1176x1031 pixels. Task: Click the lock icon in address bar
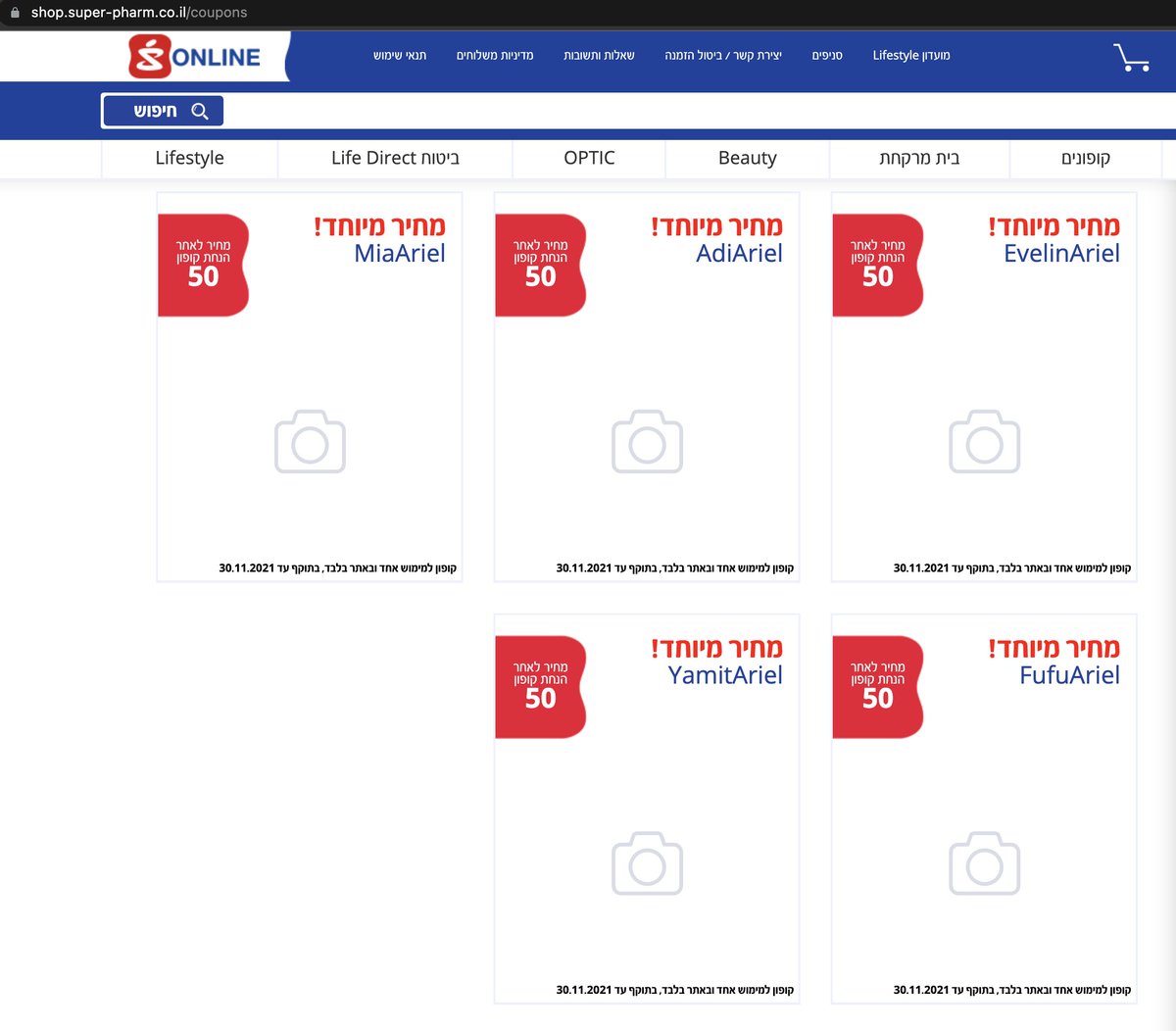click(15, 13)
